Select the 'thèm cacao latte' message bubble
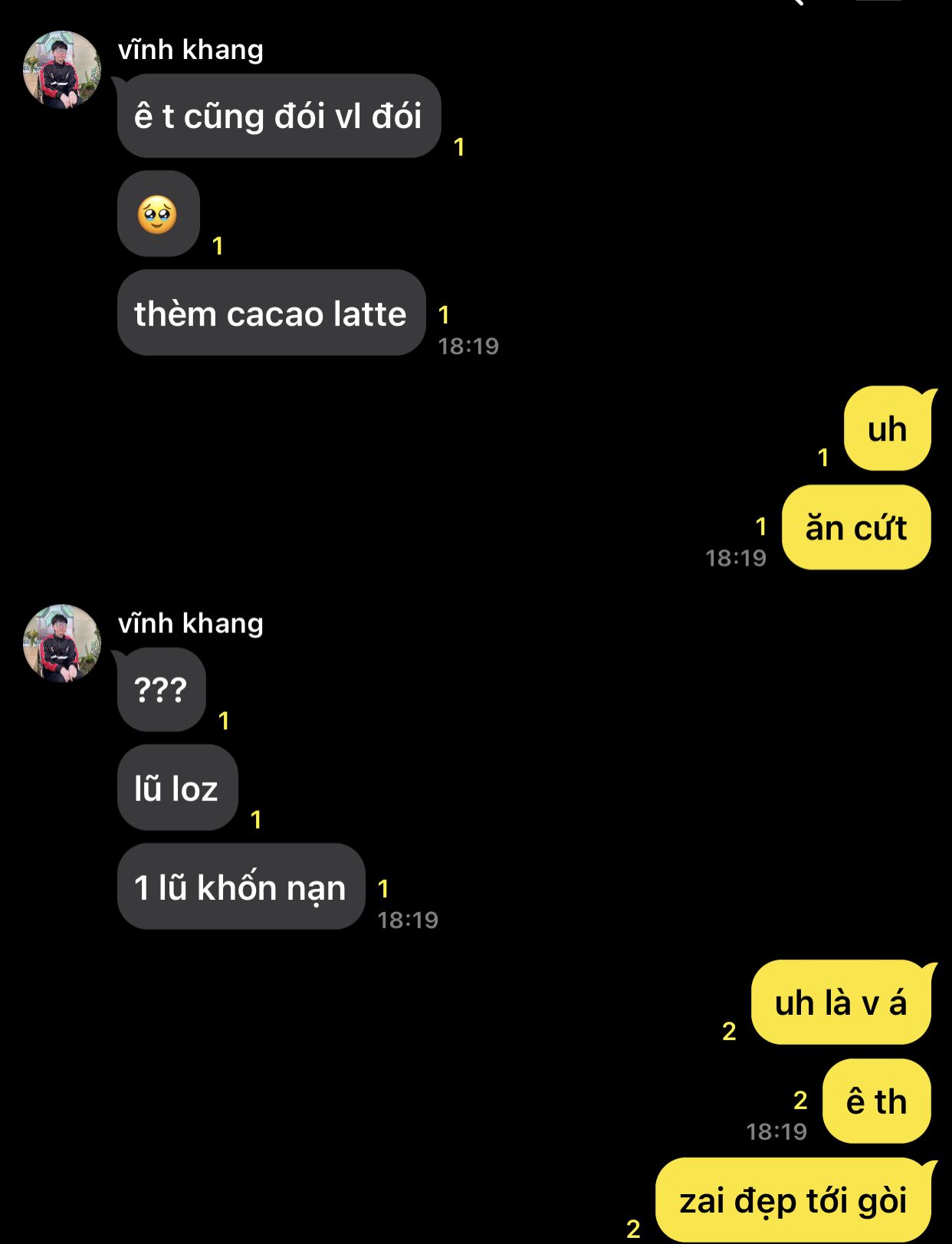 [x=271, y=313]
